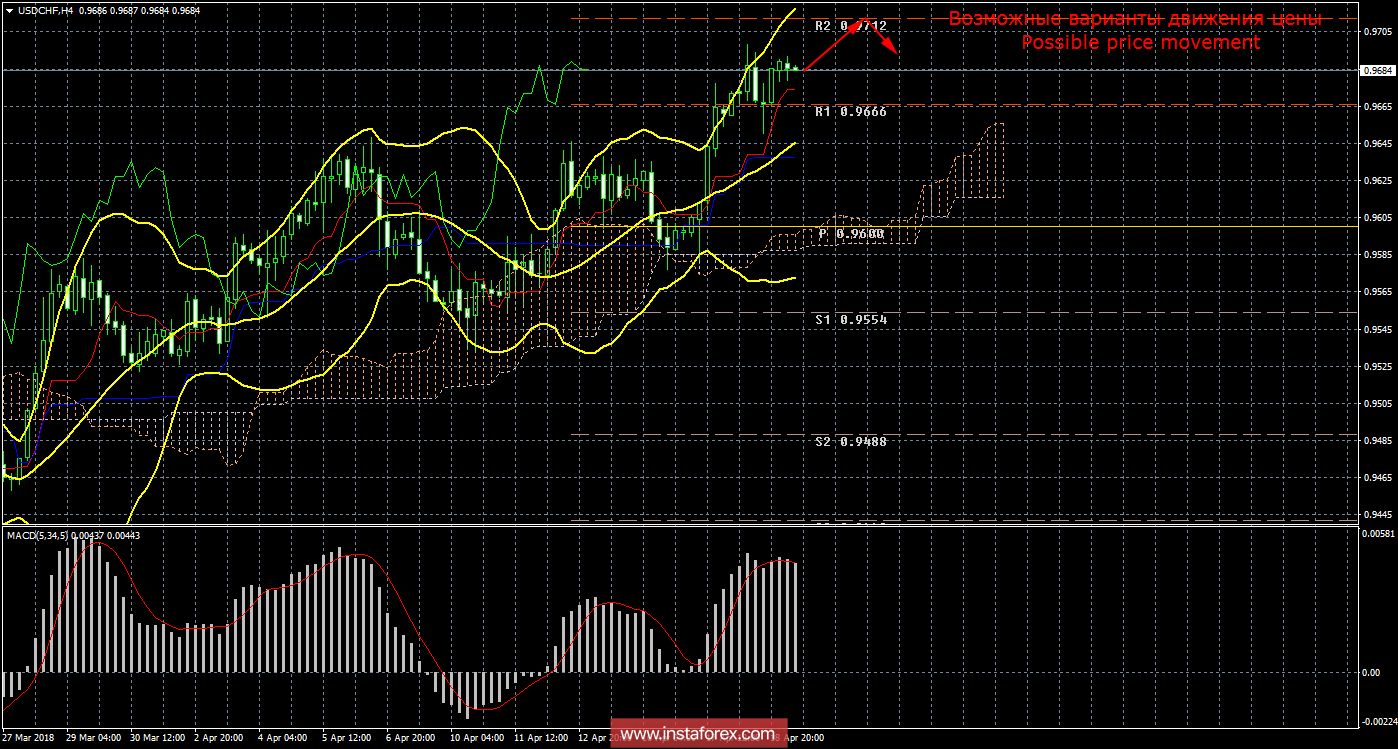Select the 'Possible price movement' text annotation
This screenshot has width=1398, height=749.
tap(1140, 43)
